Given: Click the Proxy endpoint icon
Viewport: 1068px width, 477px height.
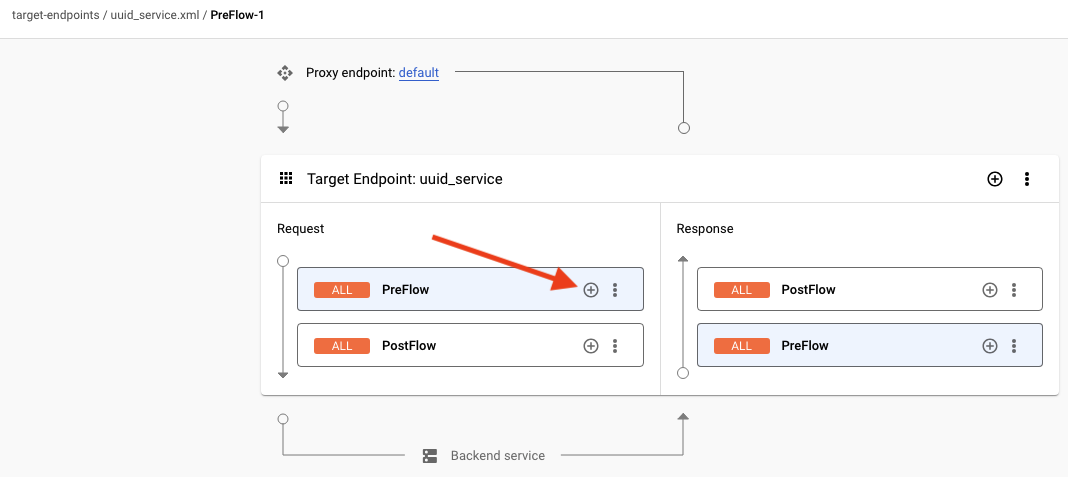Looking at the screenshot, I should pos(285,73).
